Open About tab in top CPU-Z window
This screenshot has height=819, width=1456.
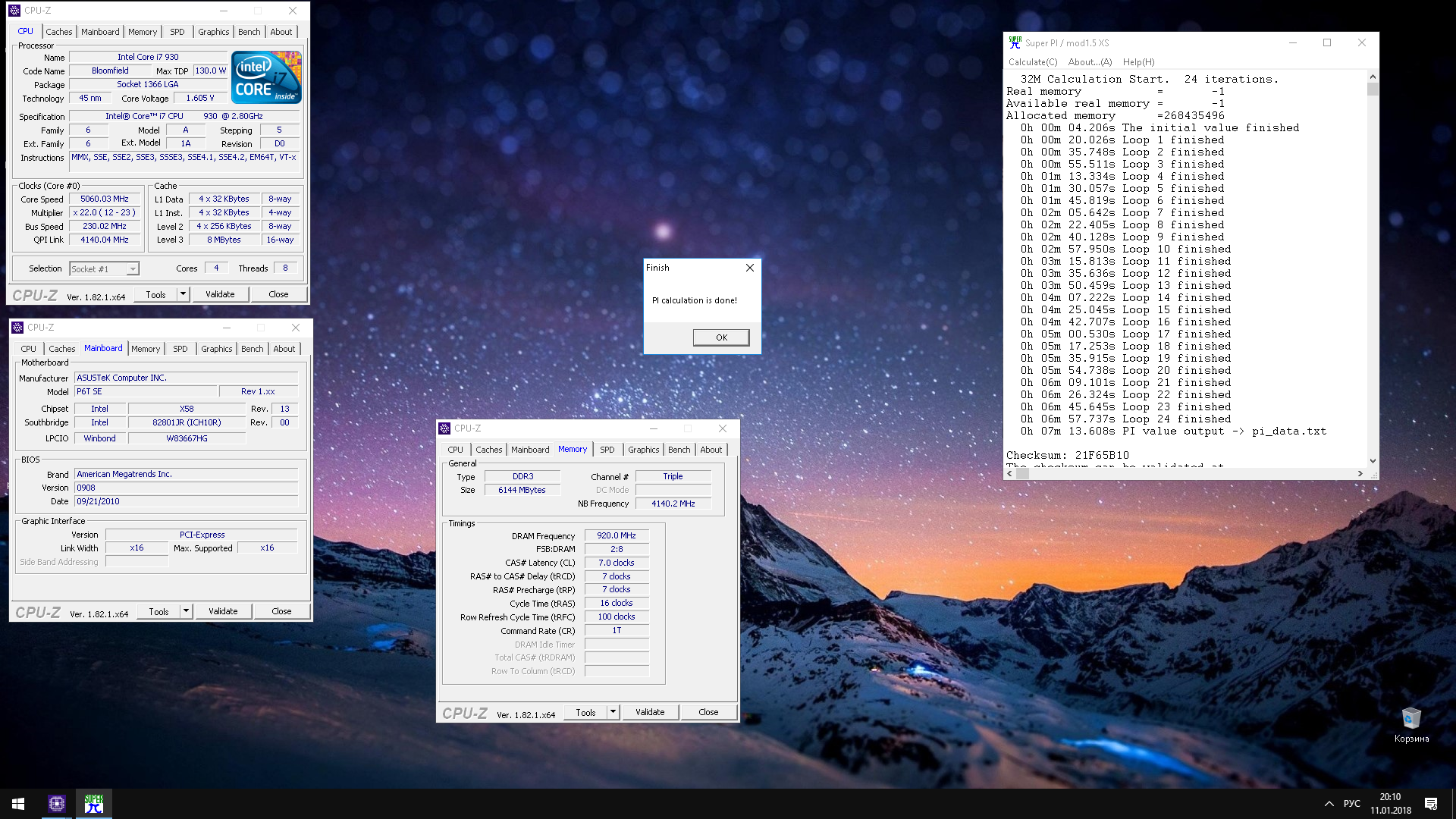(x=281, y=32)
